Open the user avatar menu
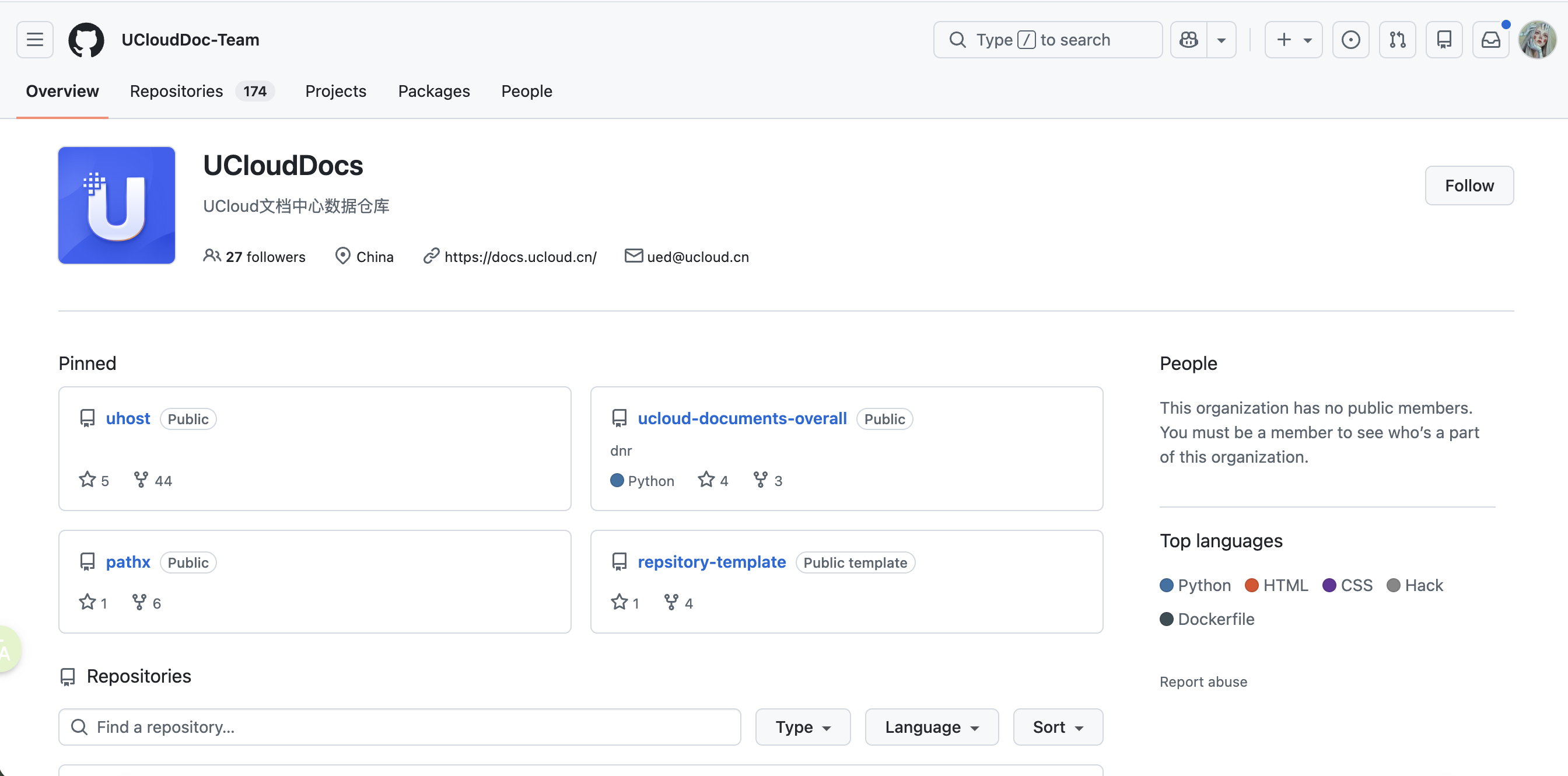Image resolution: width=1568 pixels, height=776 pixels. (x=1538, y=40)
